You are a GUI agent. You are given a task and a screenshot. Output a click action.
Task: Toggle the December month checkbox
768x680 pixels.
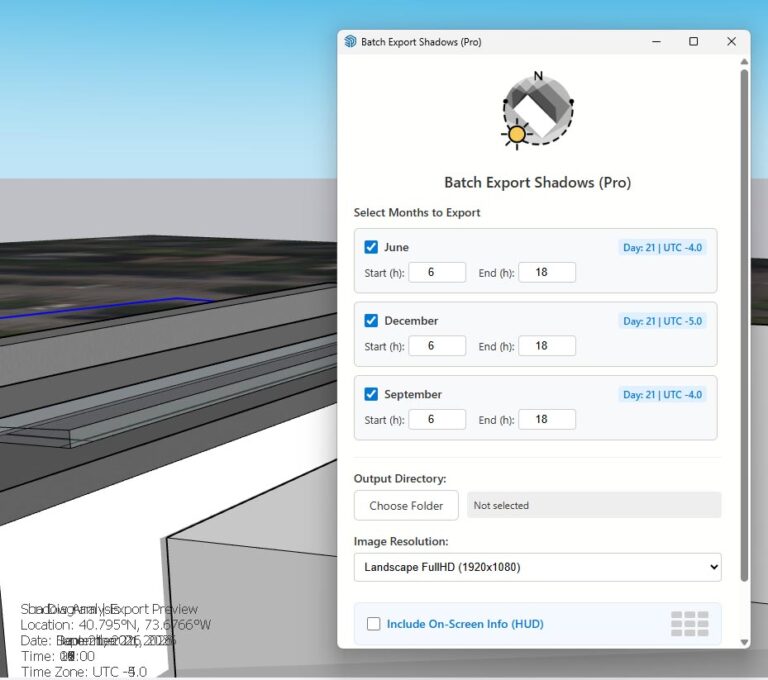tap(371, 321)
